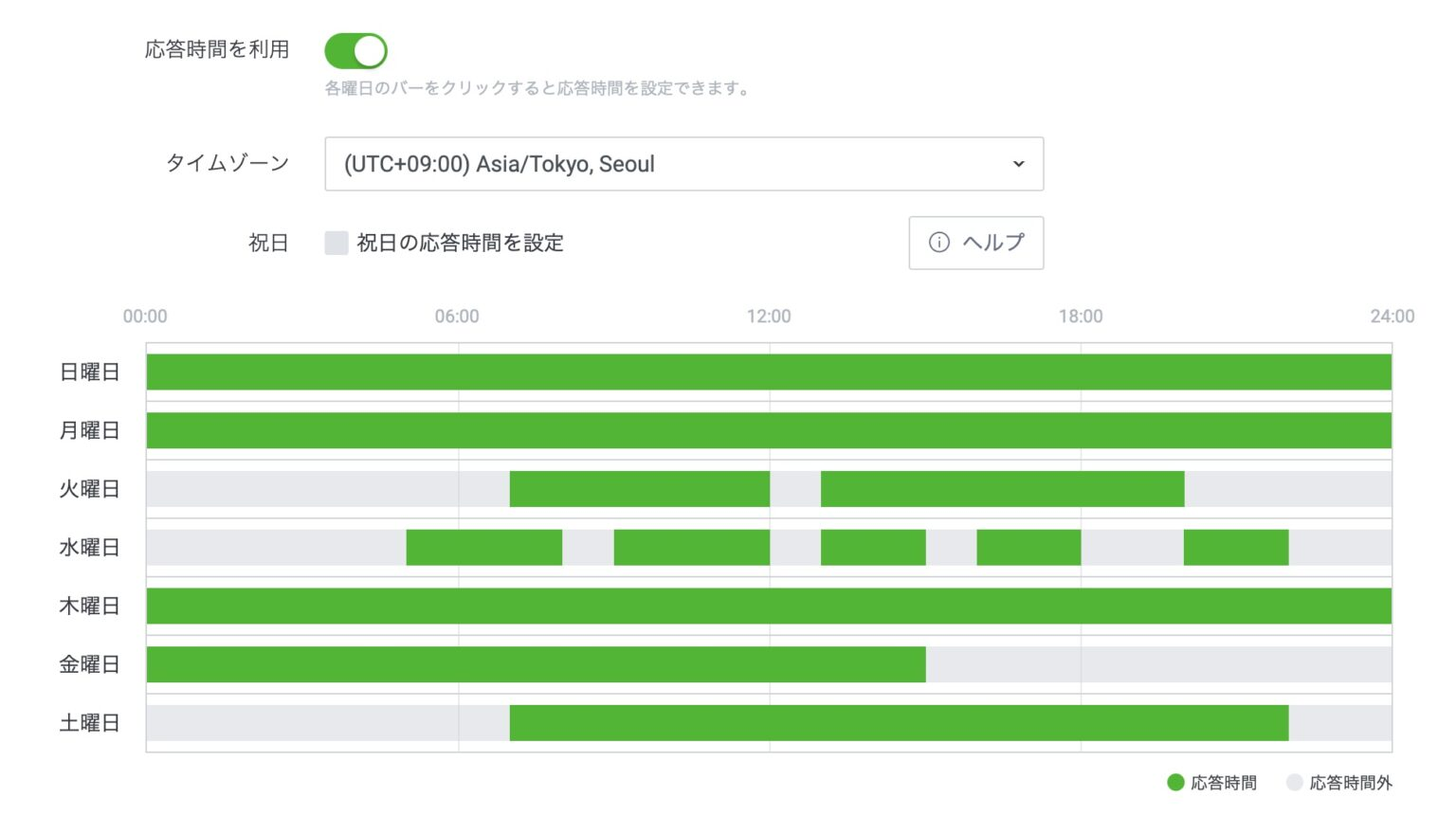This screenshot has width=1456, height=834.
Task: Click the 金曜日 green response bar
Action: [536, 664]
